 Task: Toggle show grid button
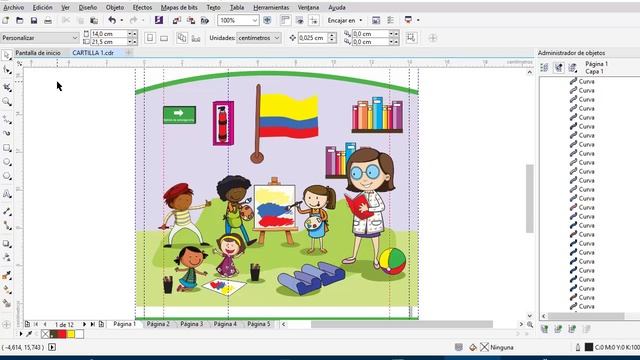[x=300, y=20]
